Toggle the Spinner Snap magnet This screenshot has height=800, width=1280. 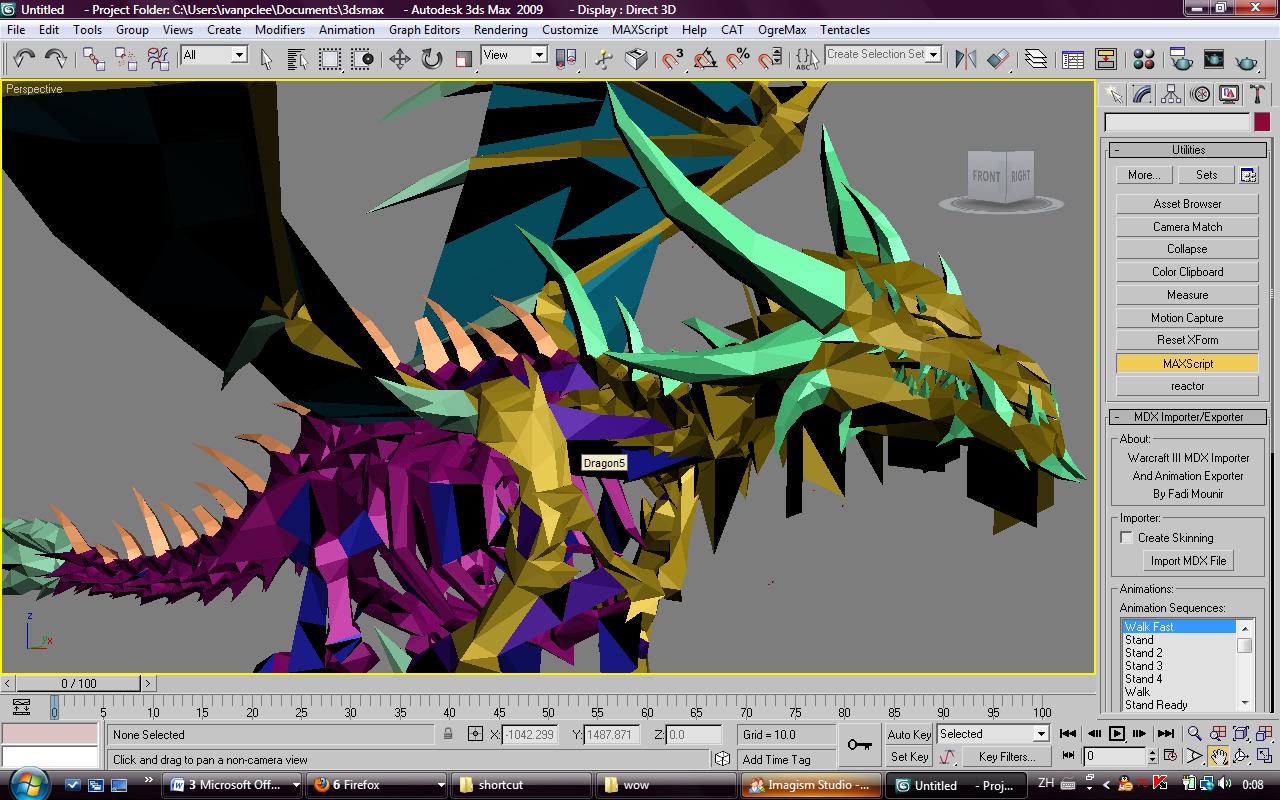(770, 59)
